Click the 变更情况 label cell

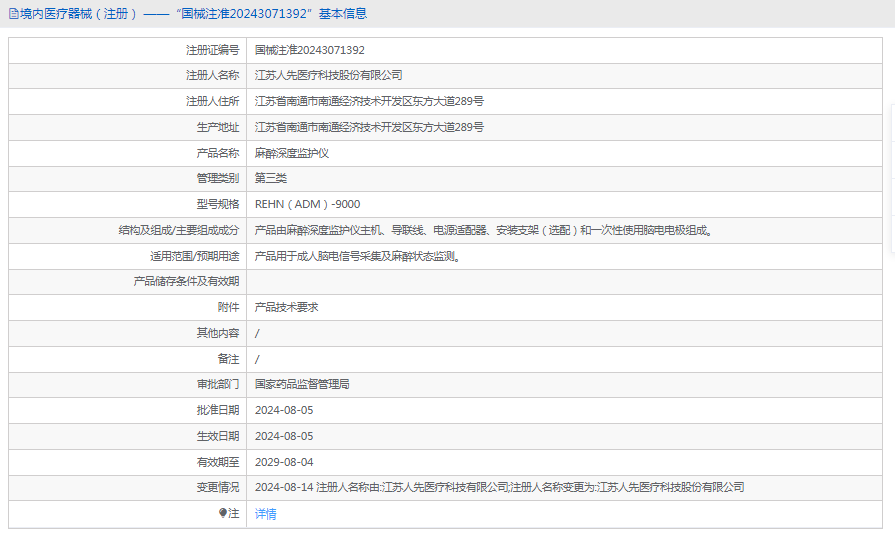pos(127,488)
